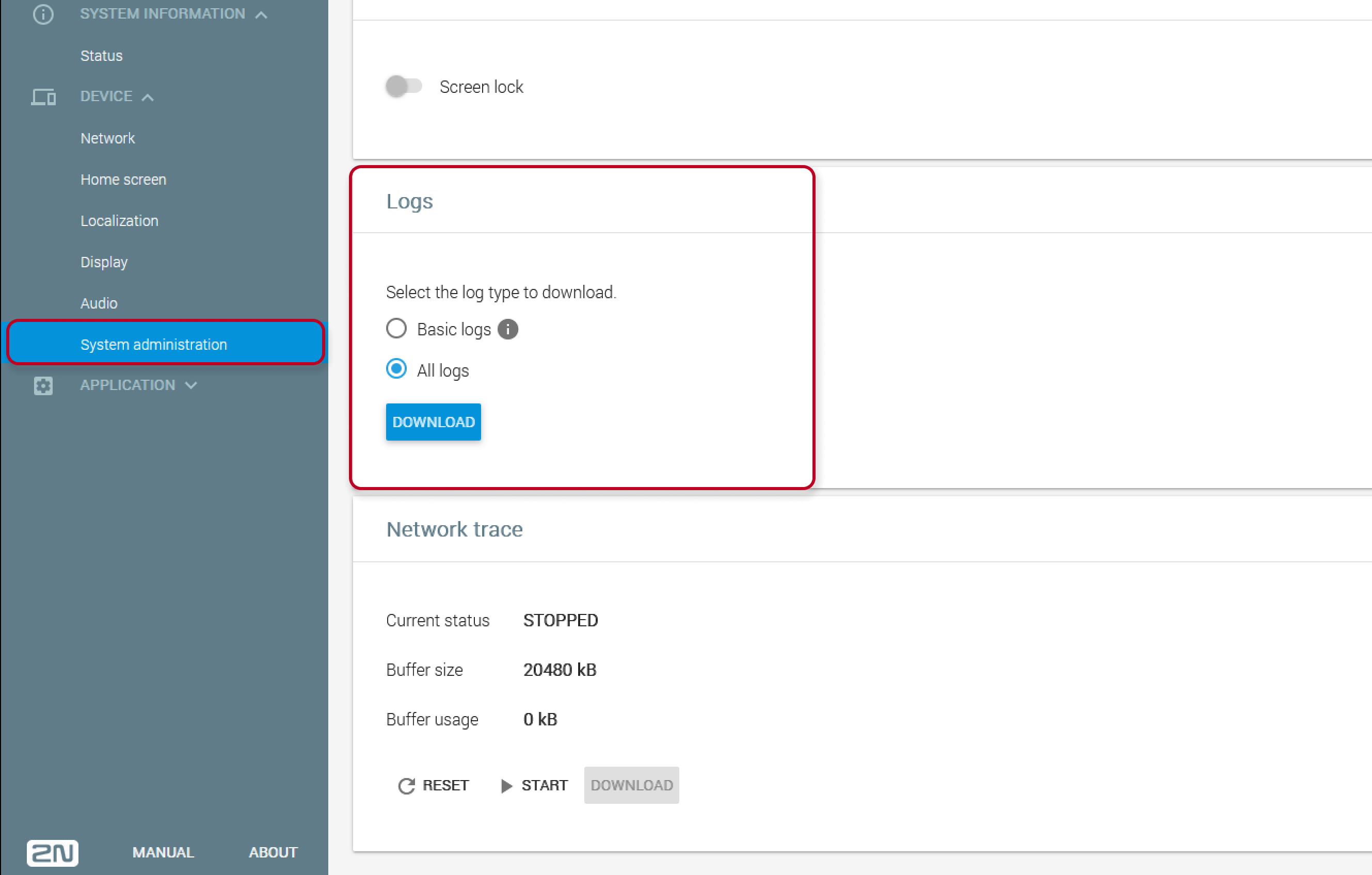
Task: Click the 0 kB buffer usage value
Action: [540, 720]
